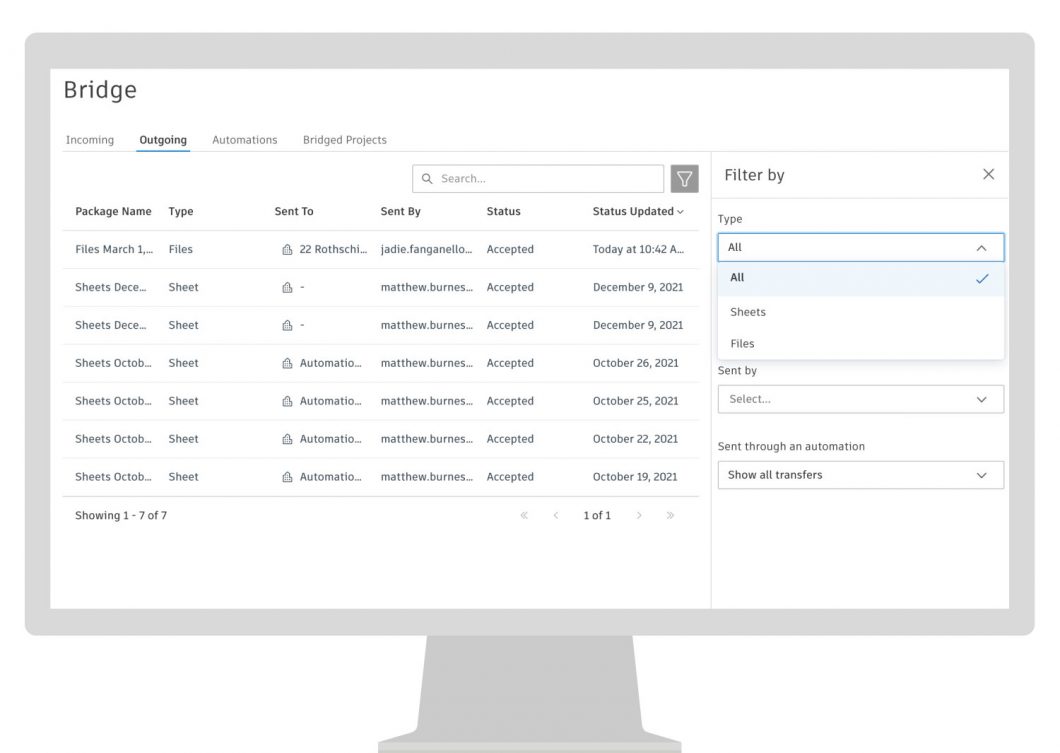The width and height of the screenshot is (1060, 753).
Task: Click 22 Rothschi recipient text
Action: 333,249
